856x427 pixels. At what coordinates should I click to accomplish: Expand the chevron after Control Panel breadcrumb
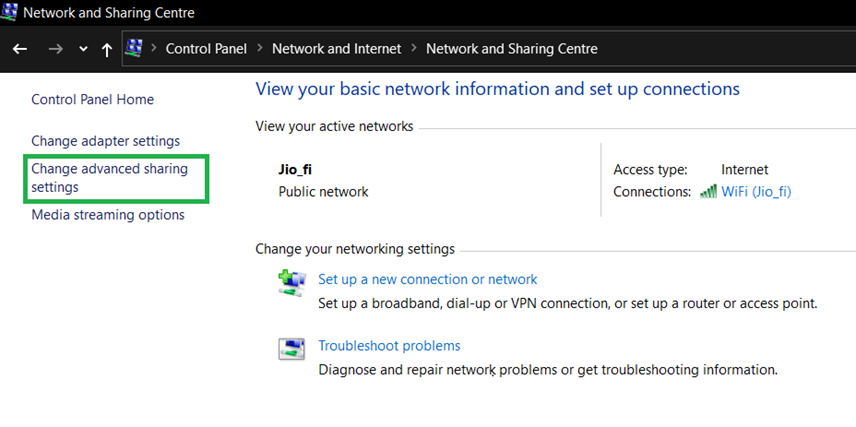point(260,49)
